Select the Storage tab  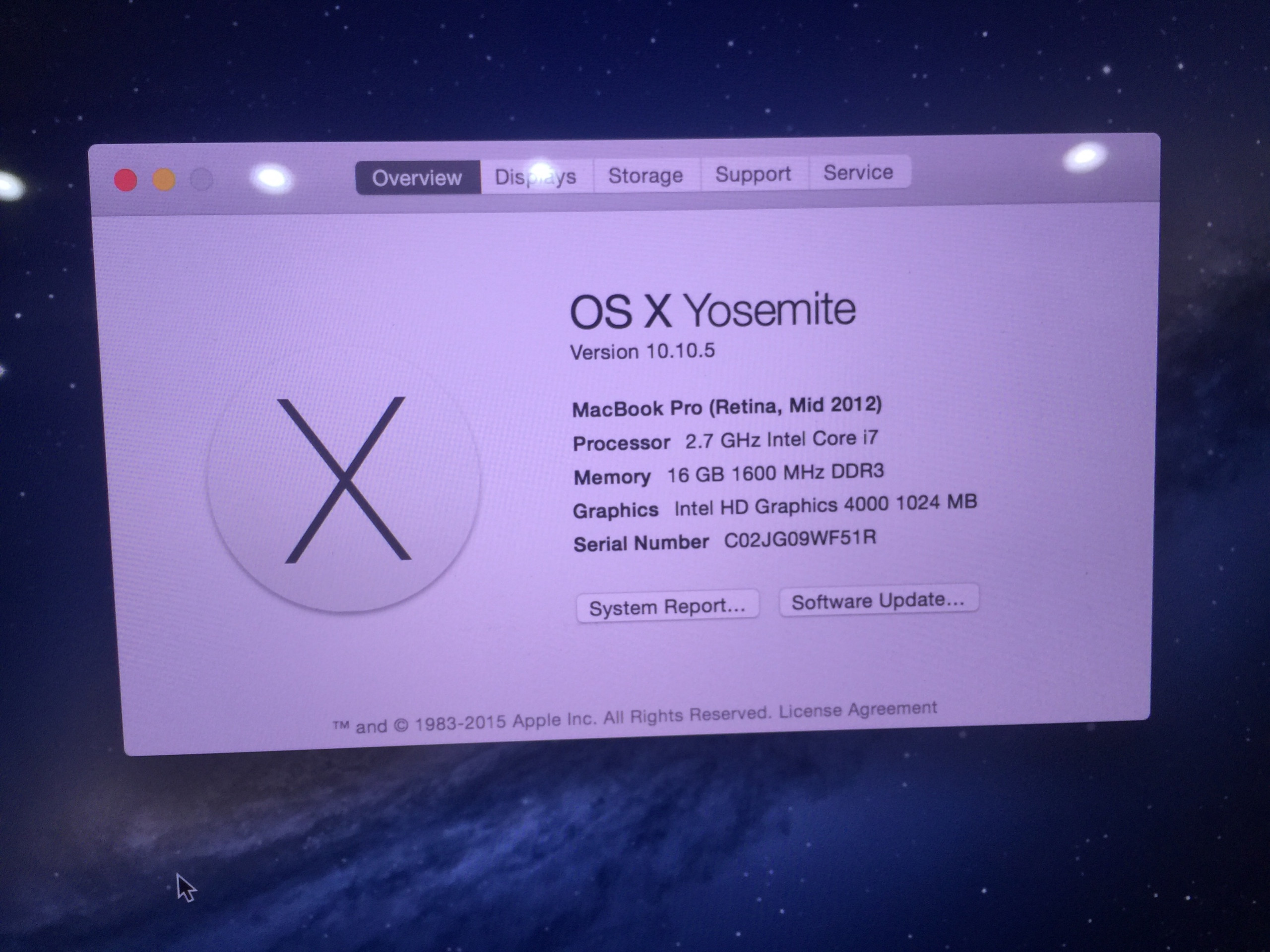click(646, 175)
